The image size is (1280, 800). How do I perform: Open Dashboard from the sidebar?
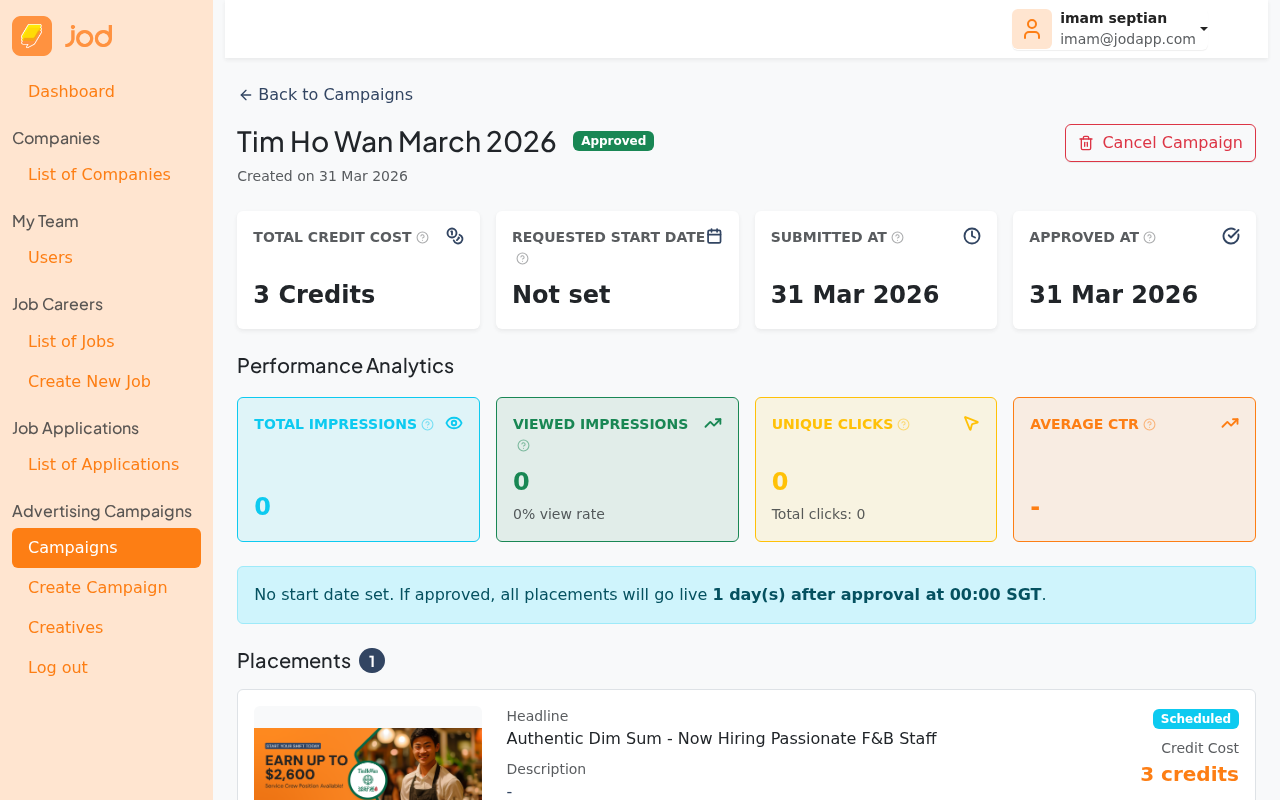point(71,91)
